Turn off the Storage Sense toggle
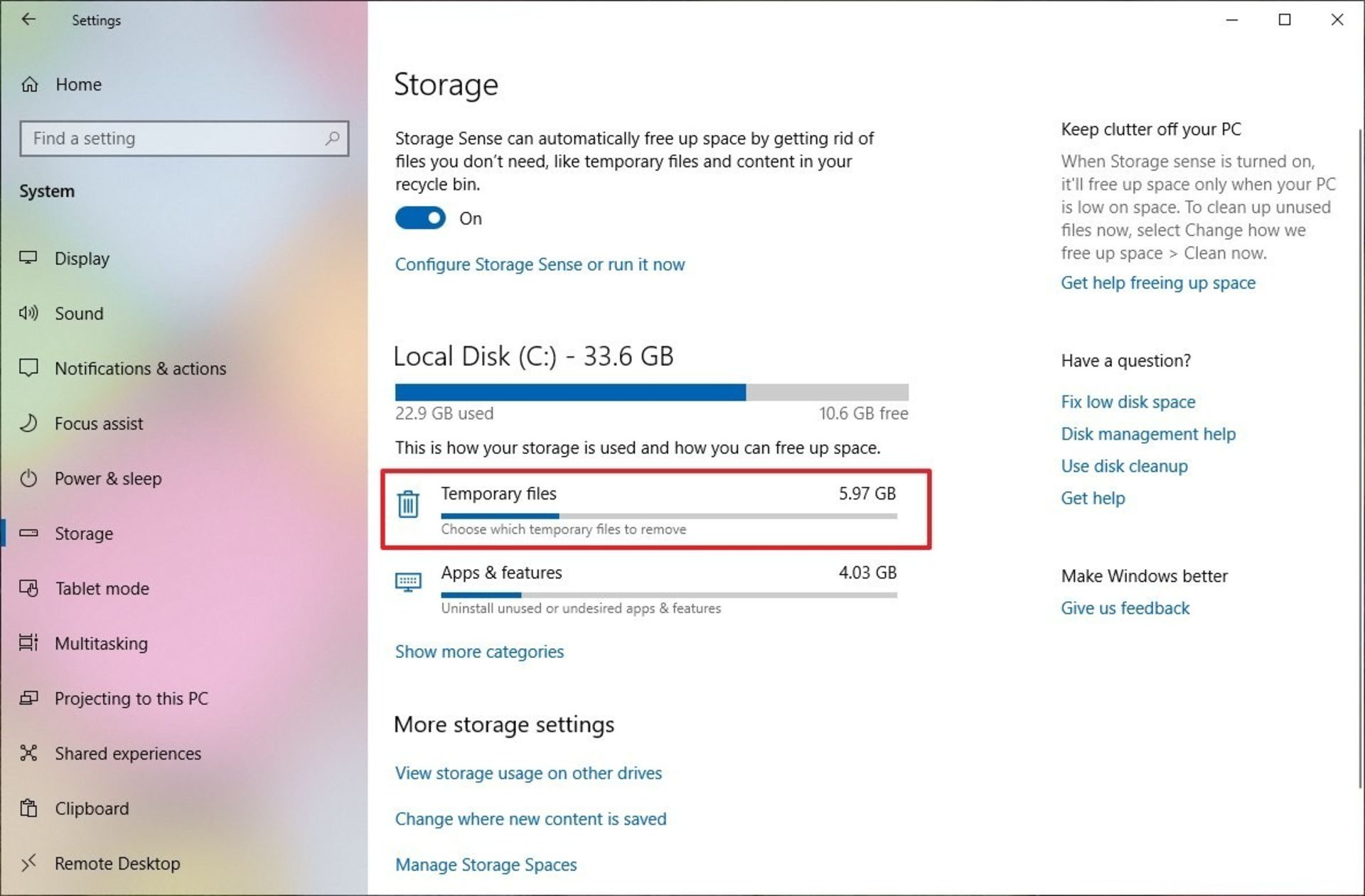Screen dimensions: 1365x896 420,218
